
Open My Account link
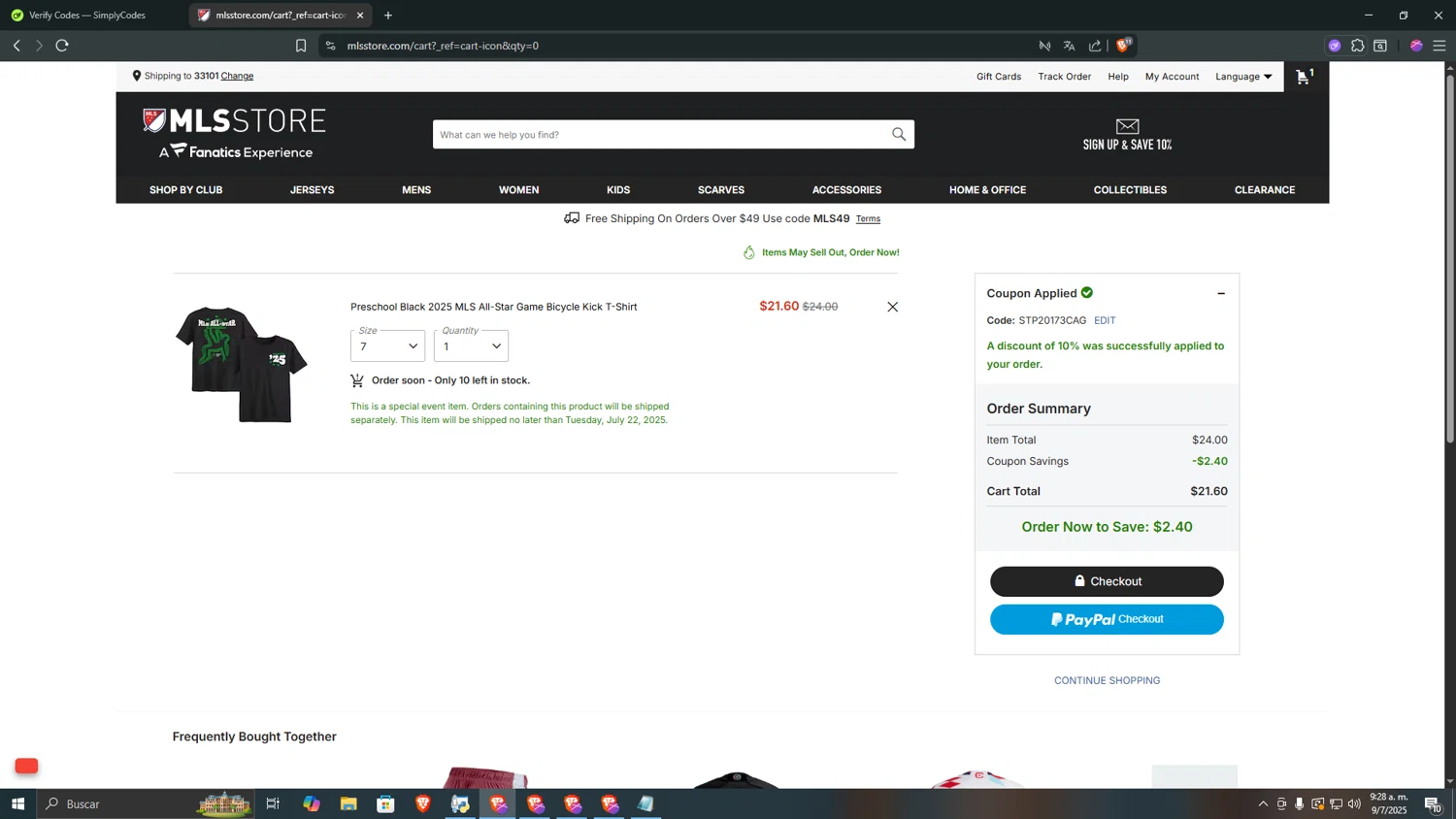(1172, 77)
